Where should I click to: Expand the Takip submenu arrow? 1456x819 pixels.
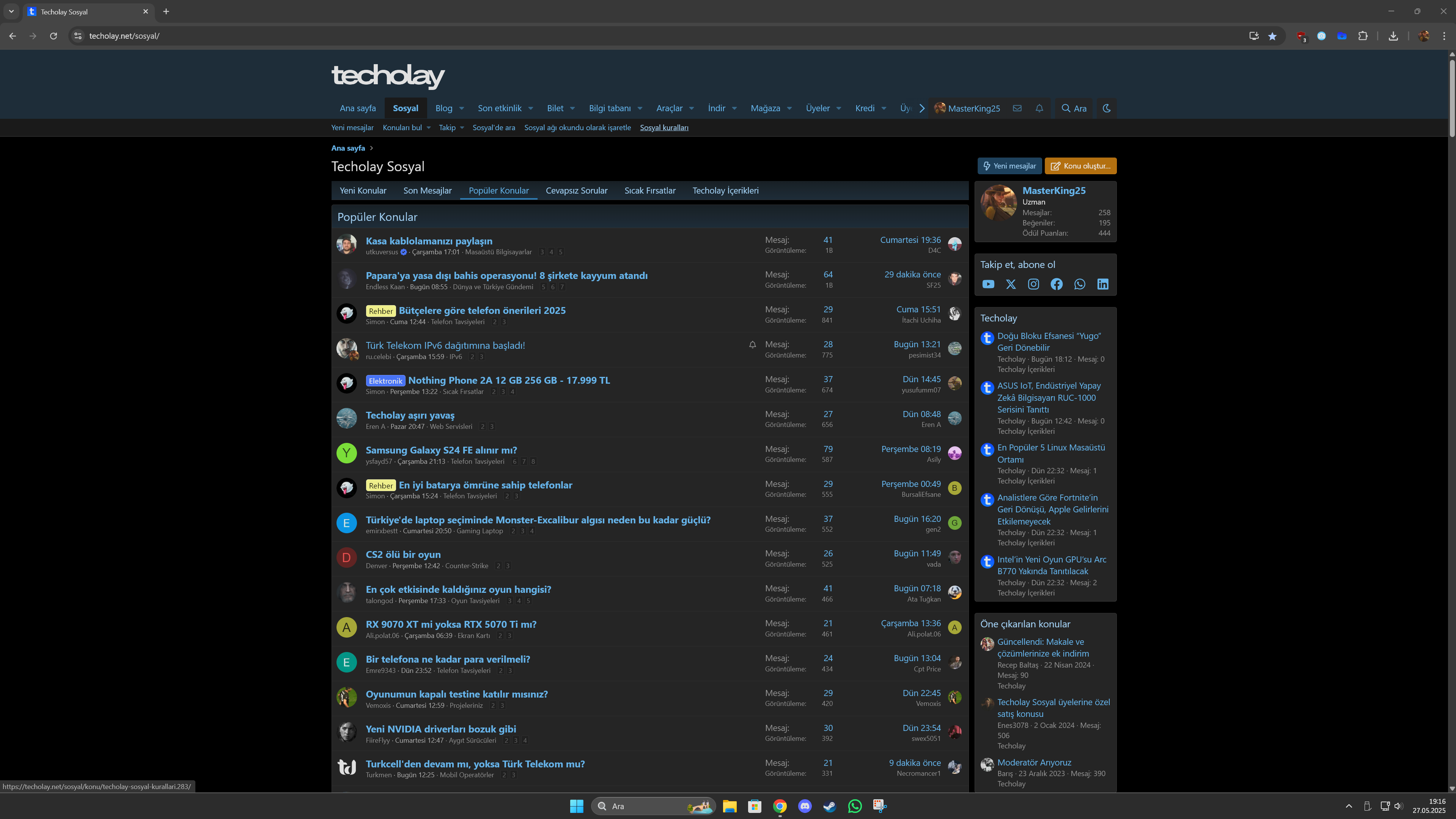click(x=462, y=128)
